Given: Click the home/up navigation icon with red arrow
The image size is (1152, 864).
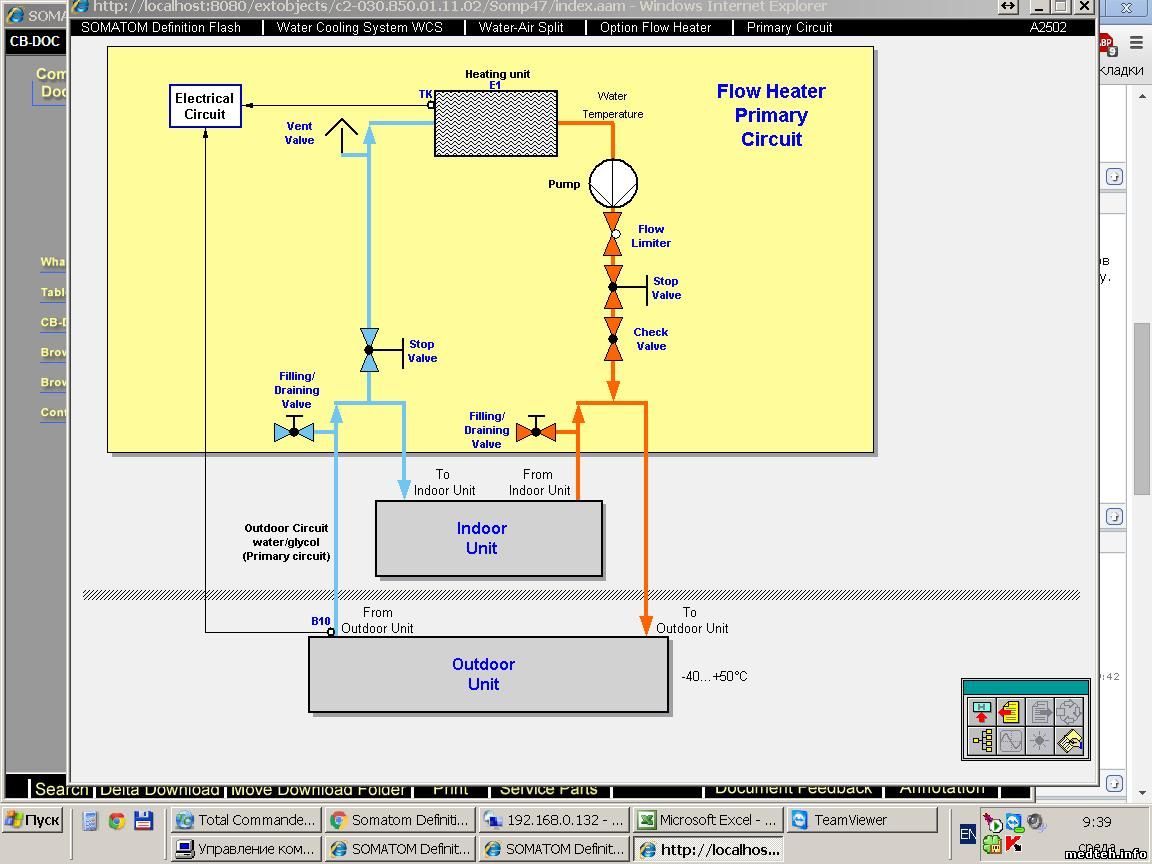Looking at the screenshot, I should pyautogui.click(x=981, y=712).
